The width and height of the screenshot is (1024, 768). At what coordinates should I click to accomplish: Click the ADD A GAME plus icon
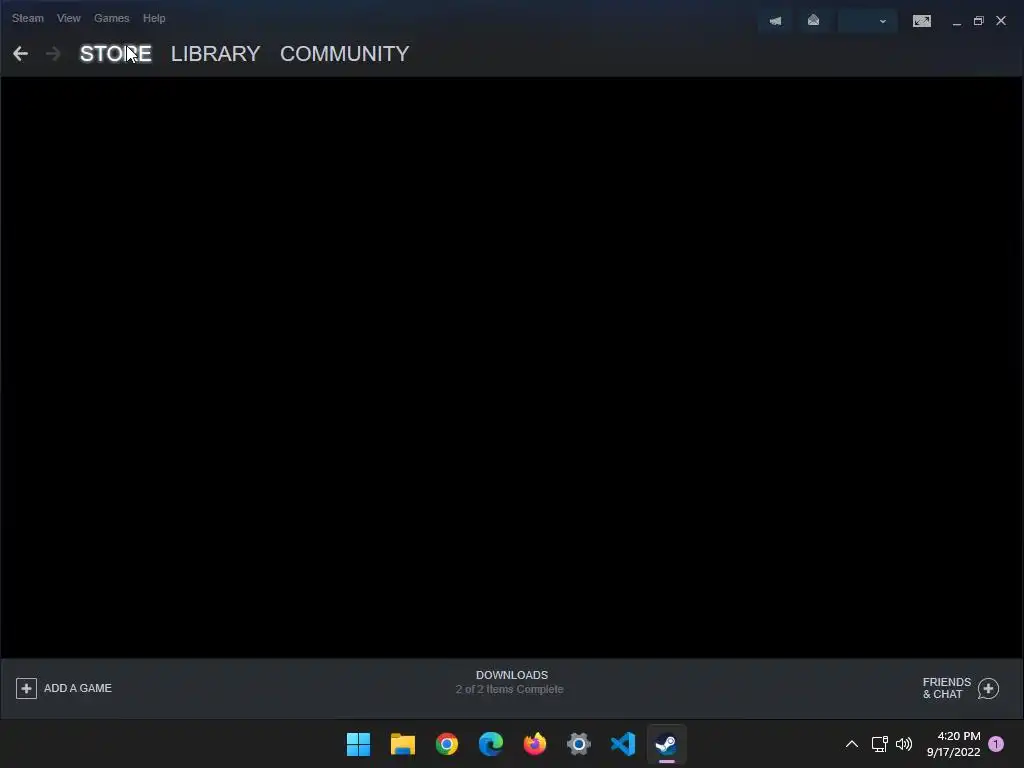click(x=26, y=688)
